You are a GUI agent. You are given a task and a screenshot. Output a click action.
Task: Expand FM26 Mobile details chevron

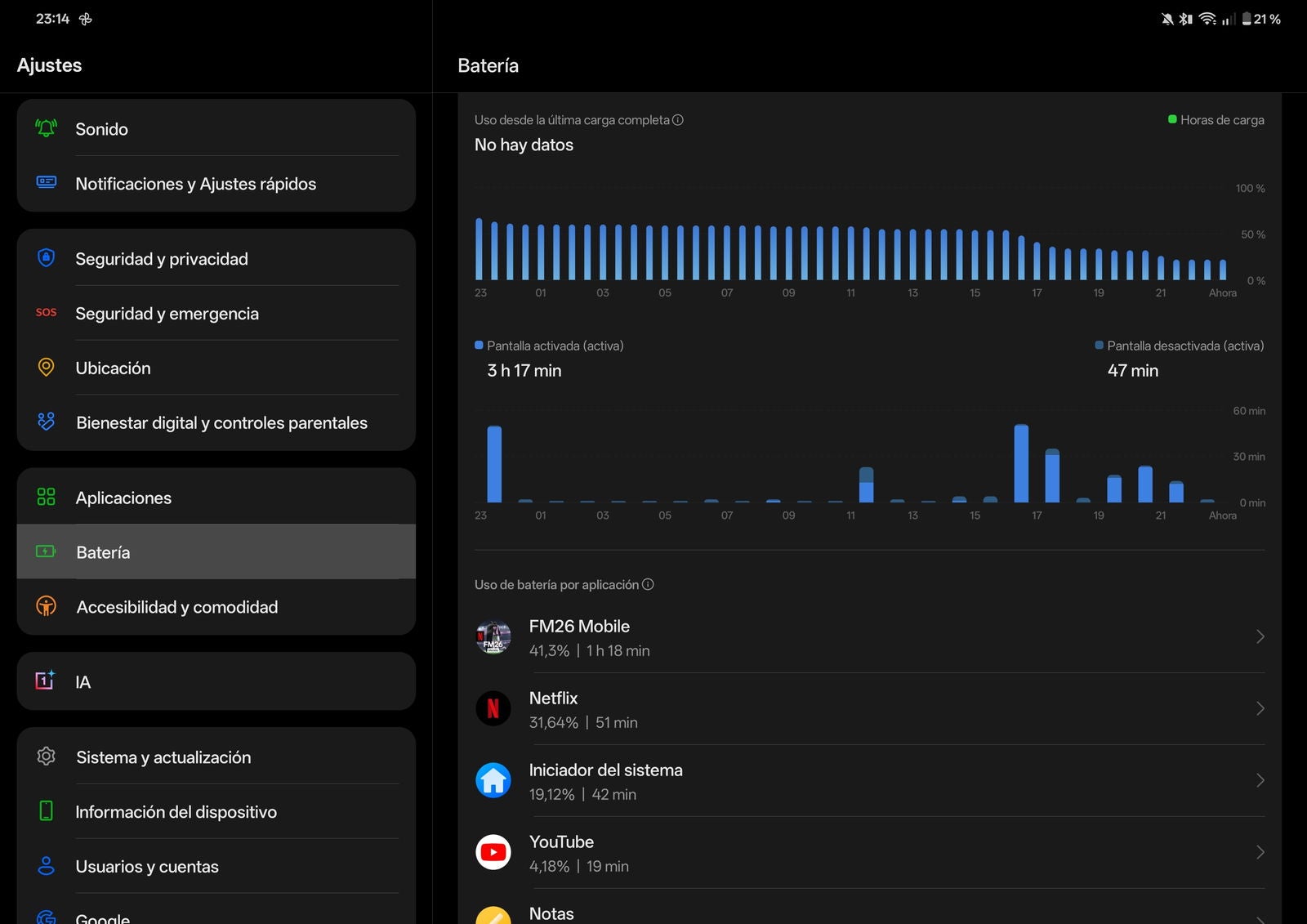point(1260,636)
